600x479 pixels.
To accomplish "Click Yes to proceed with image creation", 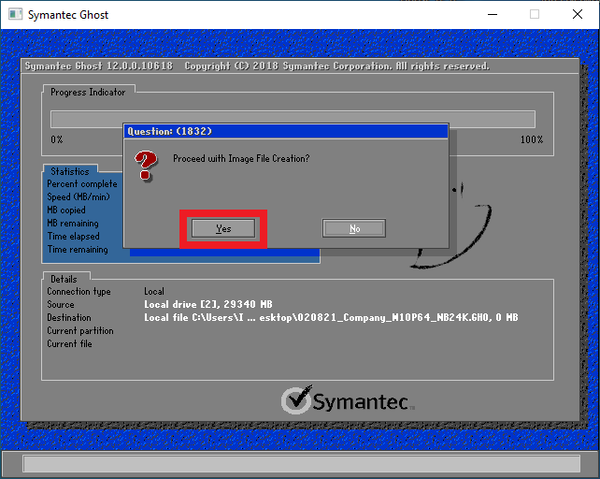I will (223, 228).
